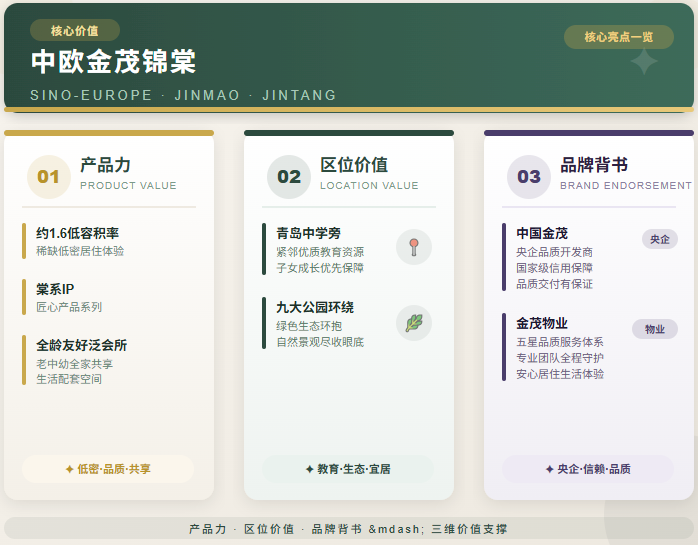The width and height of the screenshot is (698, 545).
Task: Click the 稀缺低密居住体验 description
Action: click(x=80, y=251)
